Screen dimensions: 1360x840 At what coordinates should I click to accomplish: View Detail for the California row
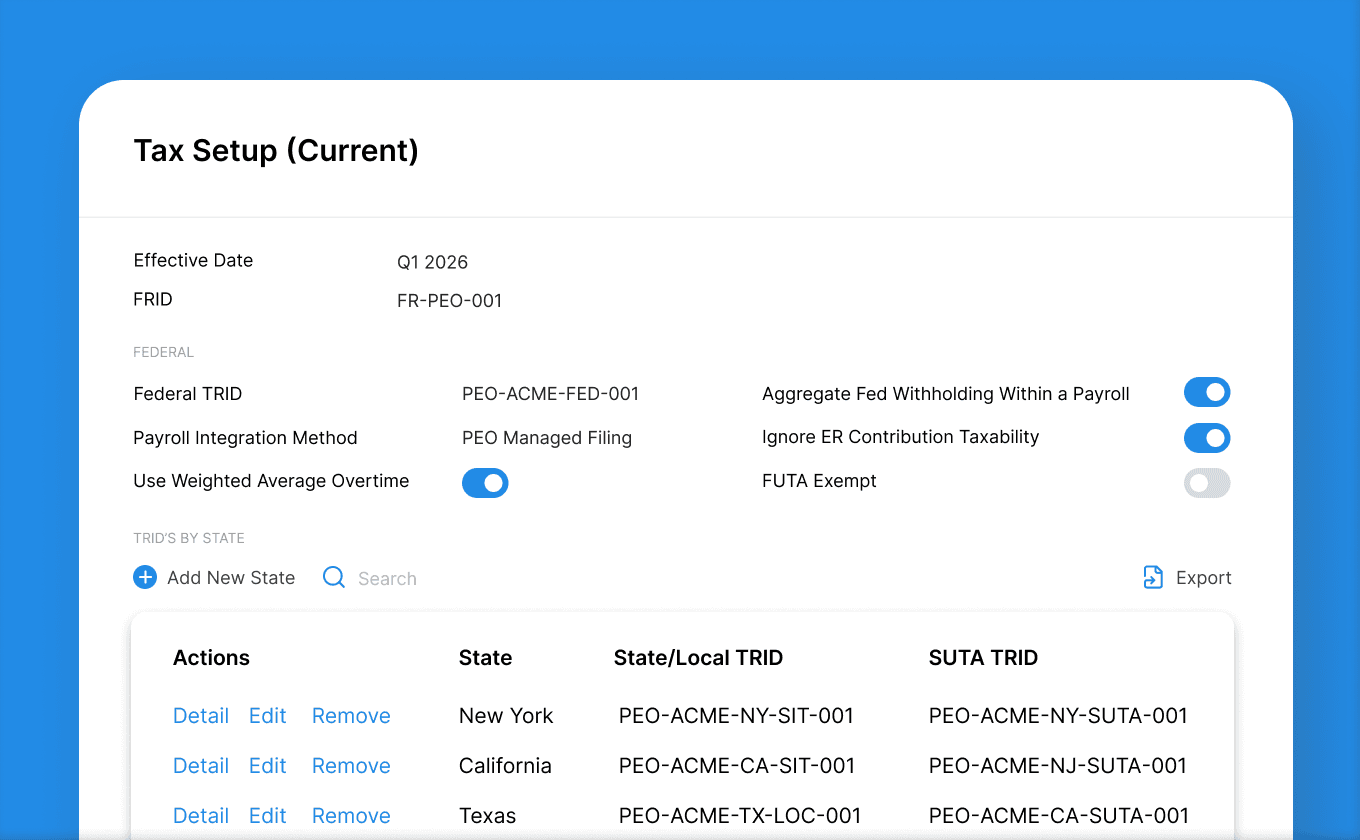[x=201, y=765]
